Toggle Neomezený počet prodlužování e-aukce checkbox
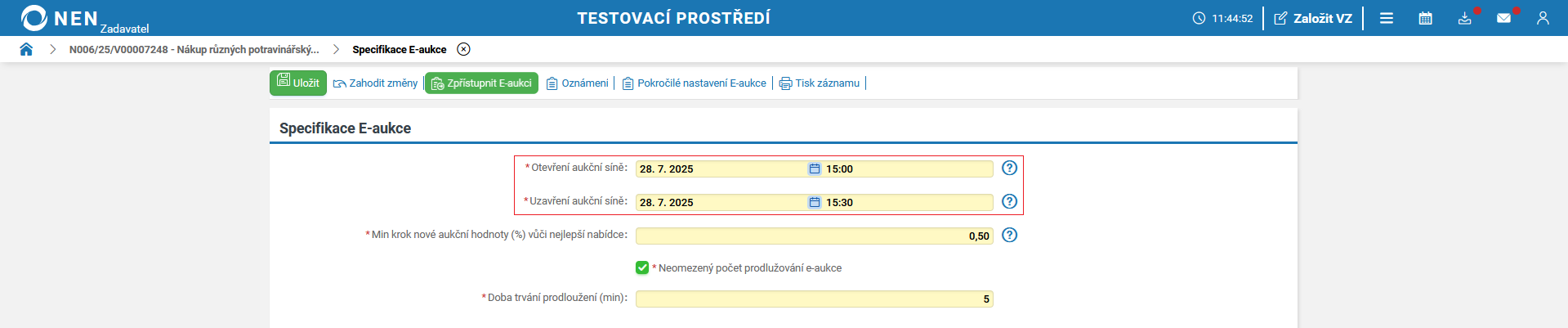Viewport: 1568px width, 328px height. pyautogui.click(x=642, y=267)
